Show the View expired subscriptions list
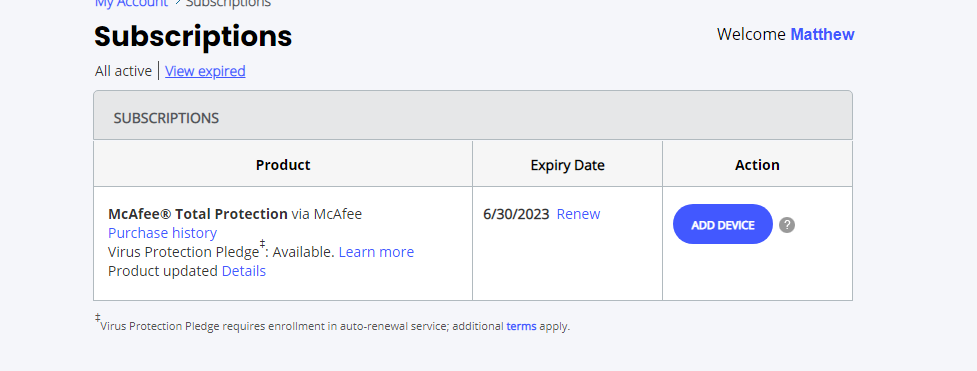The width and height of the screenshot is (977, 371). pyautogui.click(x=205, y=71)
